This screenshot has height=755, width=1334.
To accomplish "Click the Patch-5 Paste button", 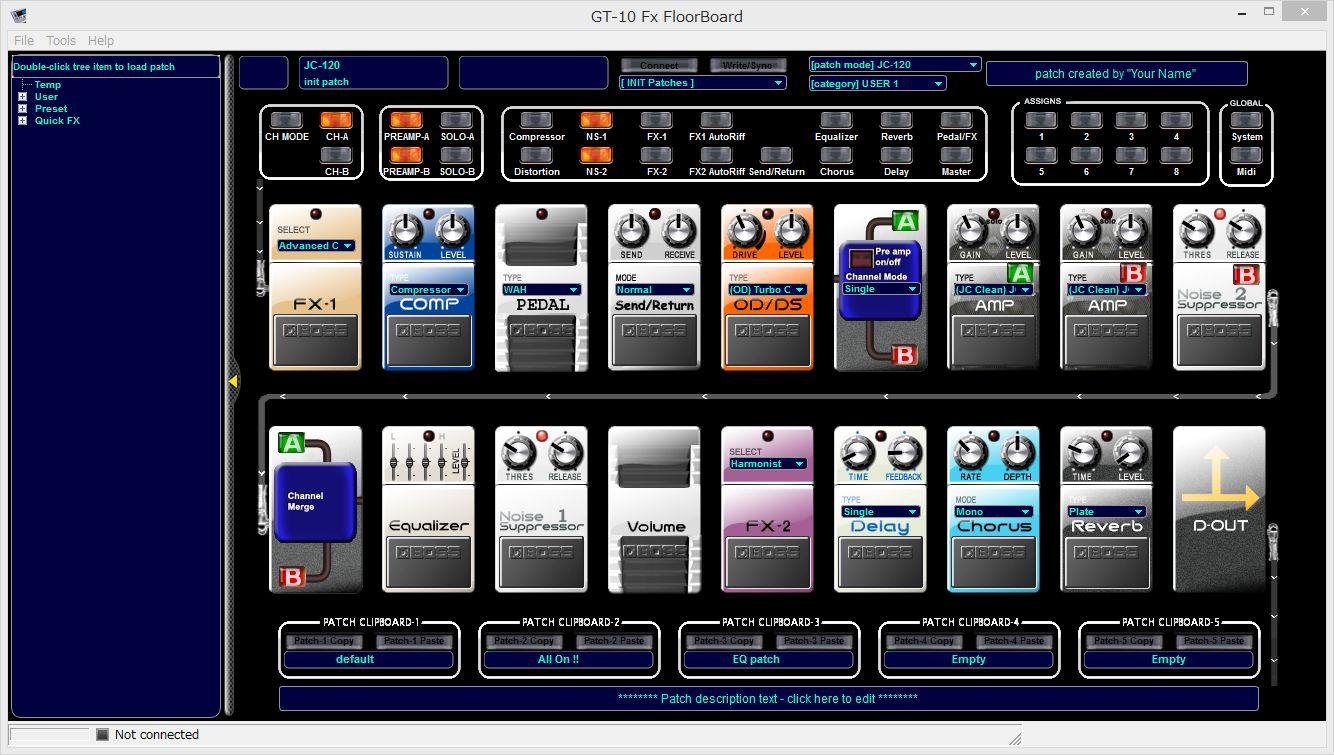I will tap(1214, 641).
